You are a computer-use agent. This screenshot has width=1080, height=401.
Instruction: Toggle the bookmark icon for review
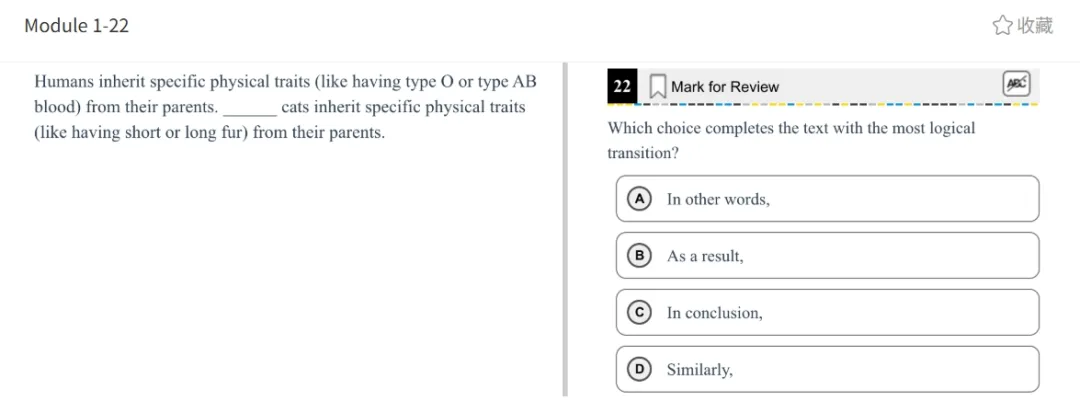(x=657, y=87)
